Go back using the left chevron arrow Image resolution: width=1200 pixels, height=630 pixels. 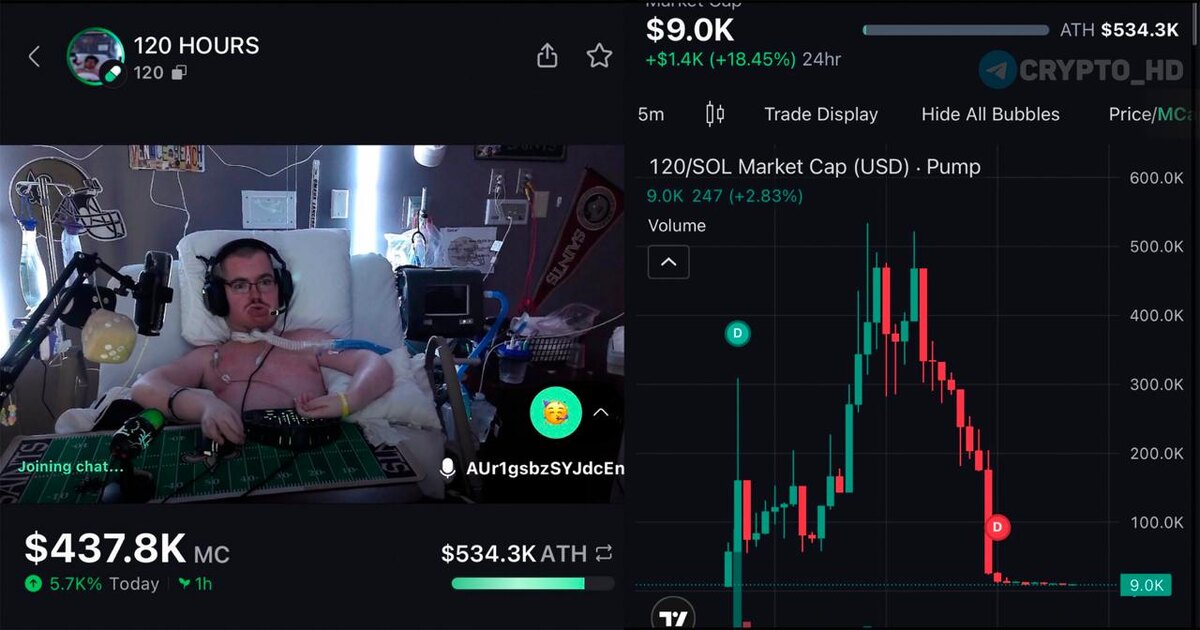coord(34,57)
